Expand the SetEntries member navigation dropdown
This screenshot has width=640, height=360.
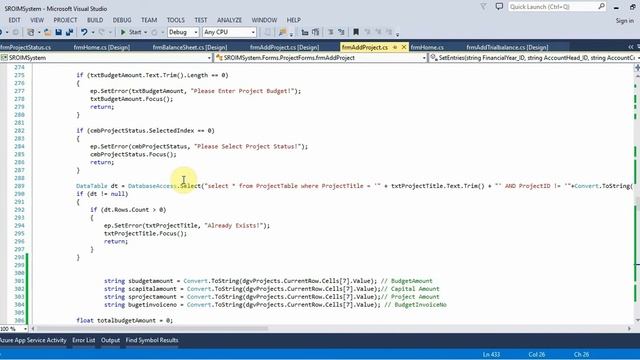pos(638,58)
